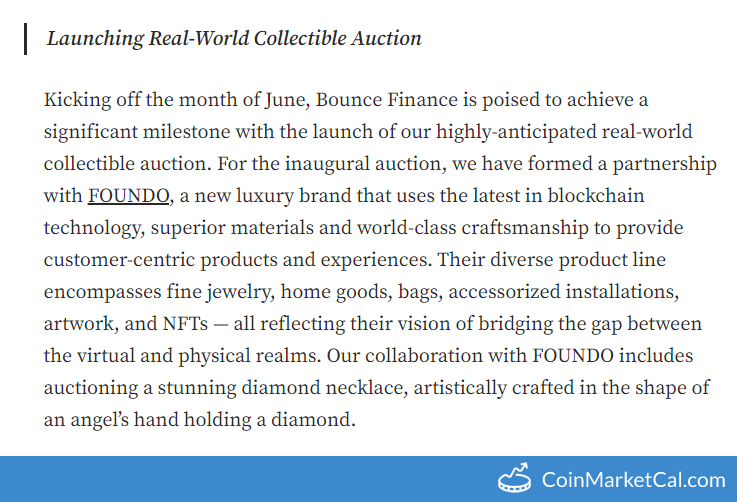737x502 pixels.
Task: Click the CoinMarketCal logo icon
Action: tap(513, 478)
